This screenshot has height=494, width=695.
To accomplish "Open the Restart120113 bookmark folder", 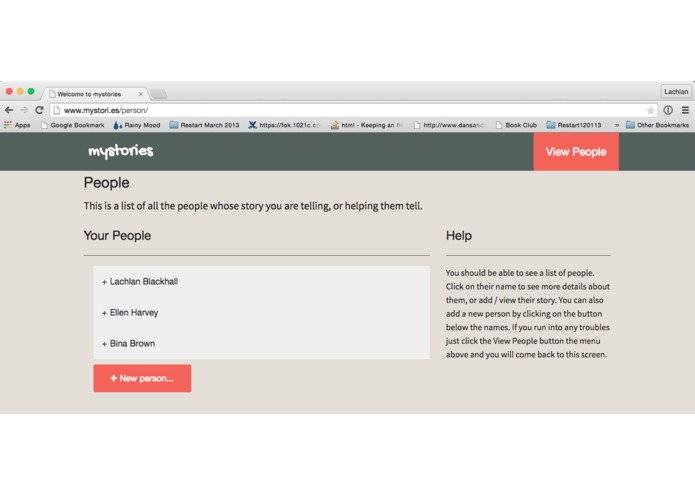I will pos(574,125).
